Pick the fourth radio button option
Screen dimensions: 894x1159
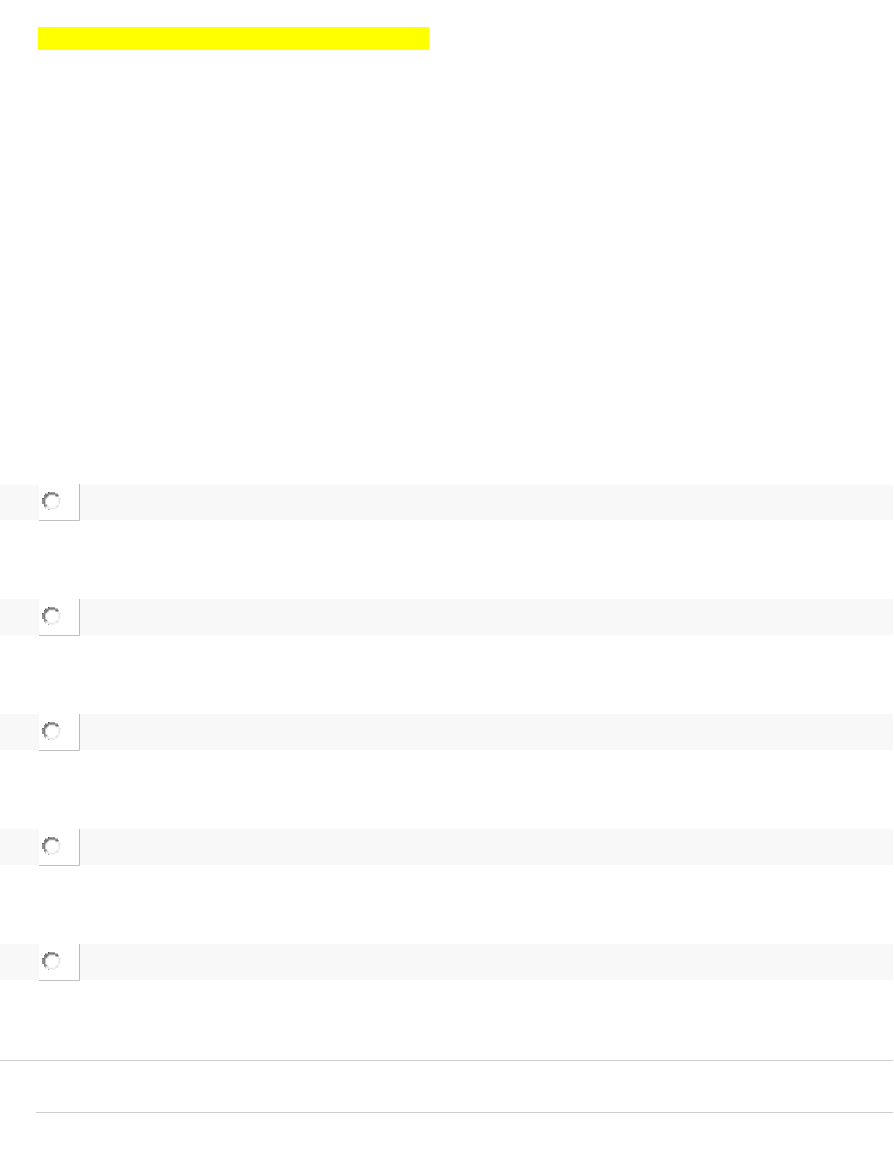tap(52, 847)
